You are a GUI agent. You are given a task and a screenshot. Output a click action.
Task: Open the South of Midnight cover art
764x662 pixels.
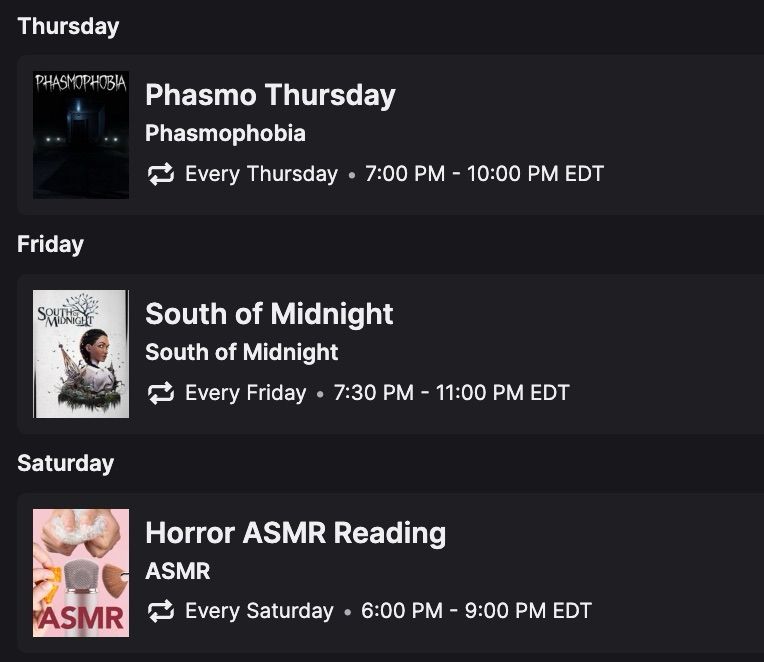coord(81,354)
